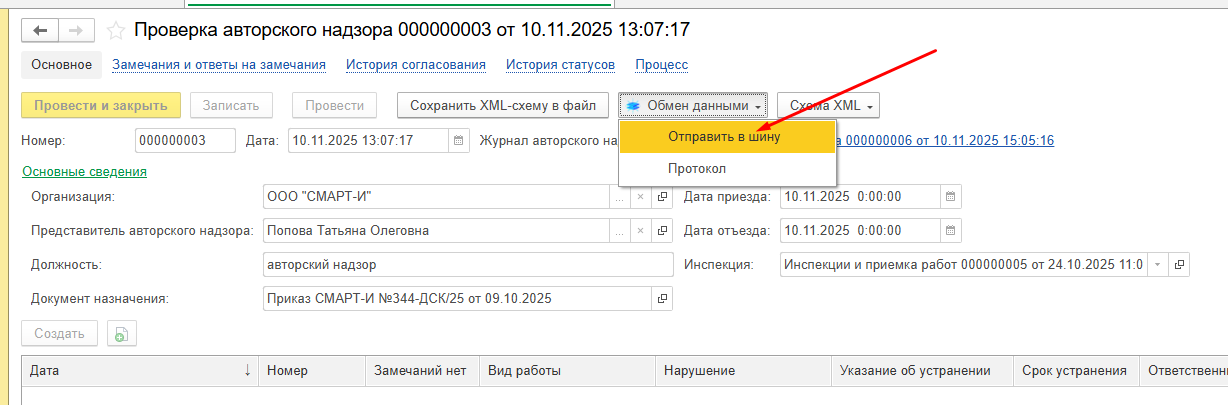Image resolution: width=1228 pixels, height=405 pixels.
Task: Switch to История согласования tab
Action: (416, 65)
